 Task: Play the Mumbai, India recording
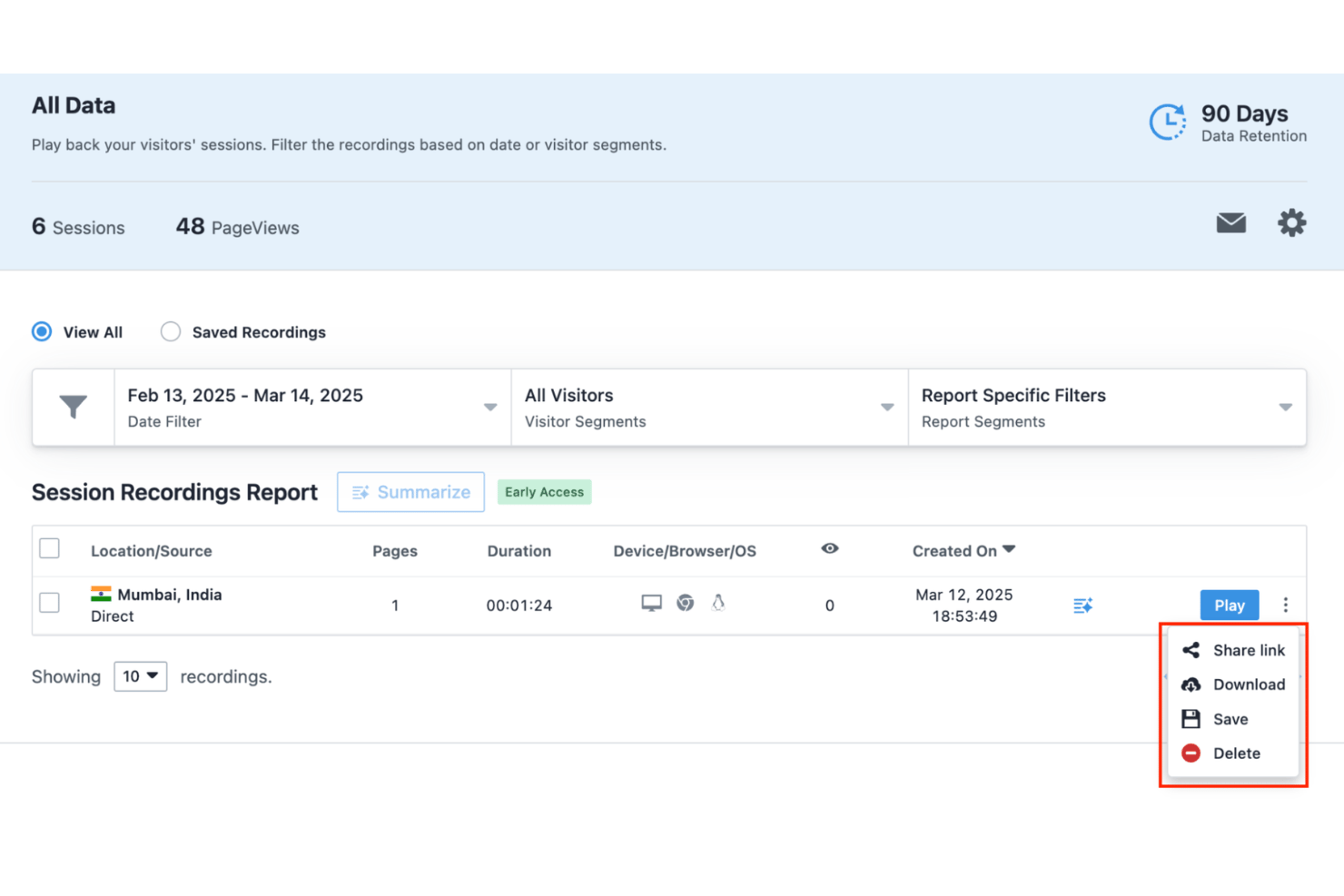click(1230, 606)
